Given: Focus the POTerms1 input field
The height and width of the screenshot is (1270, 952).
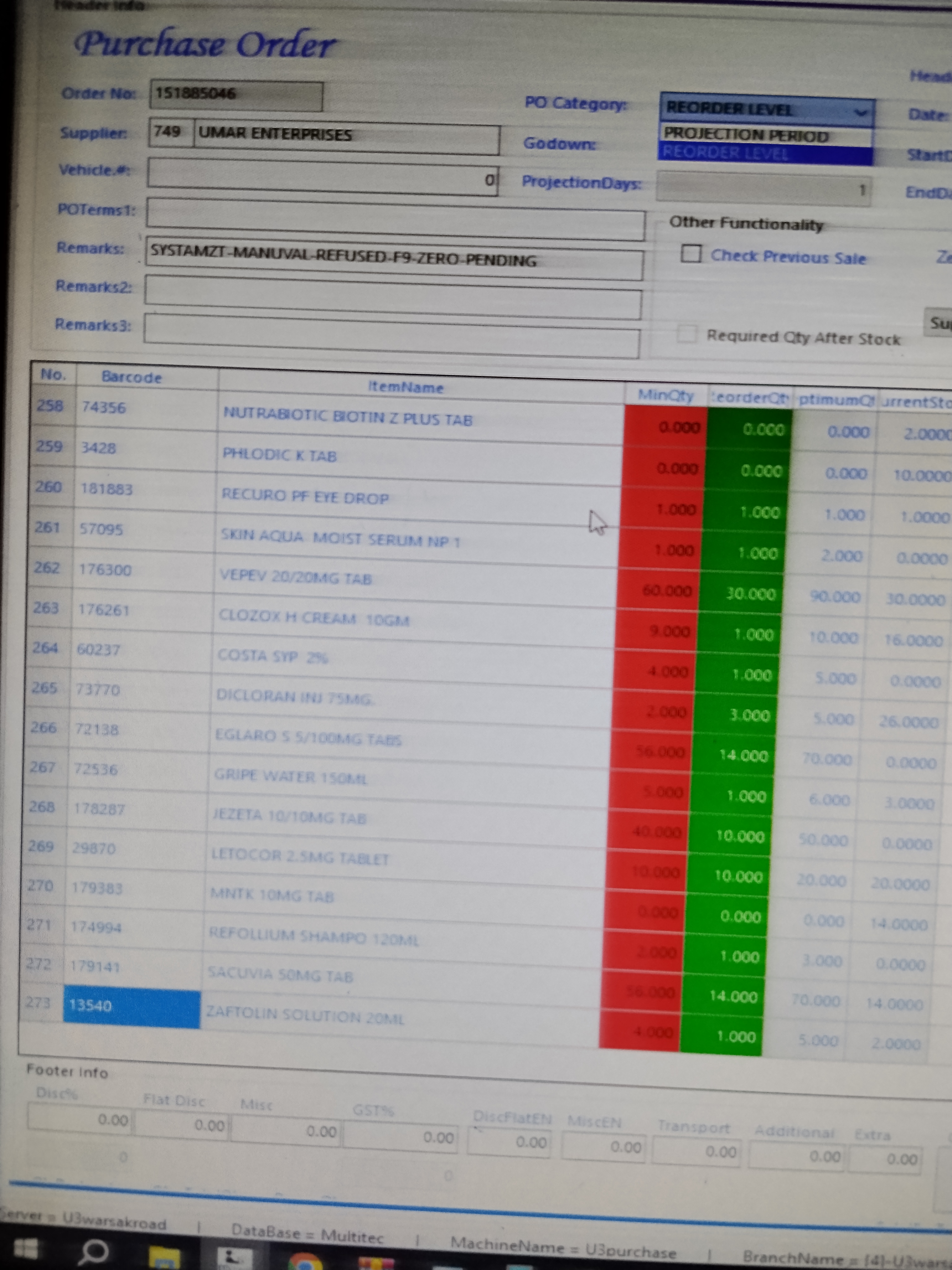Looking at the screenshot, I should 395,219.
